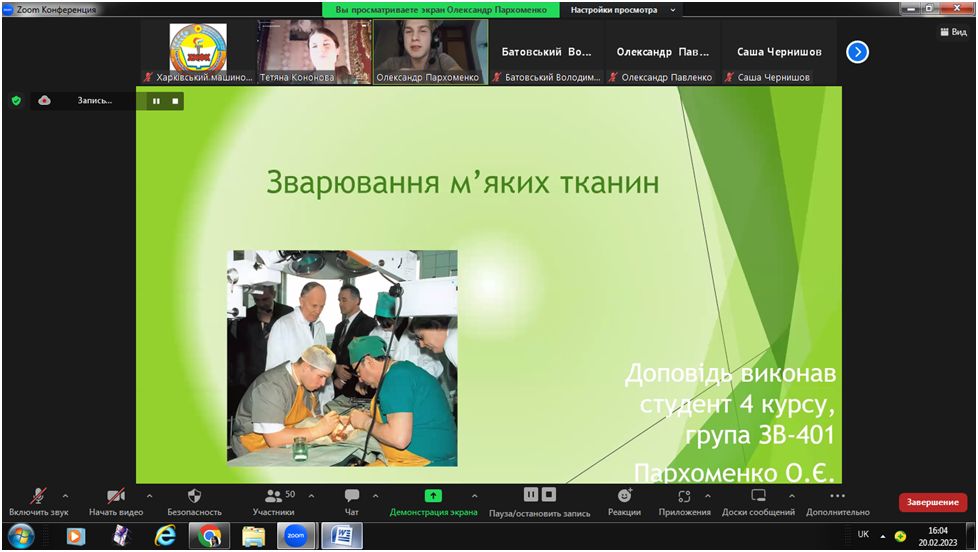Click green encryption shield icon

pyautogui.click(x=17, y=100)
